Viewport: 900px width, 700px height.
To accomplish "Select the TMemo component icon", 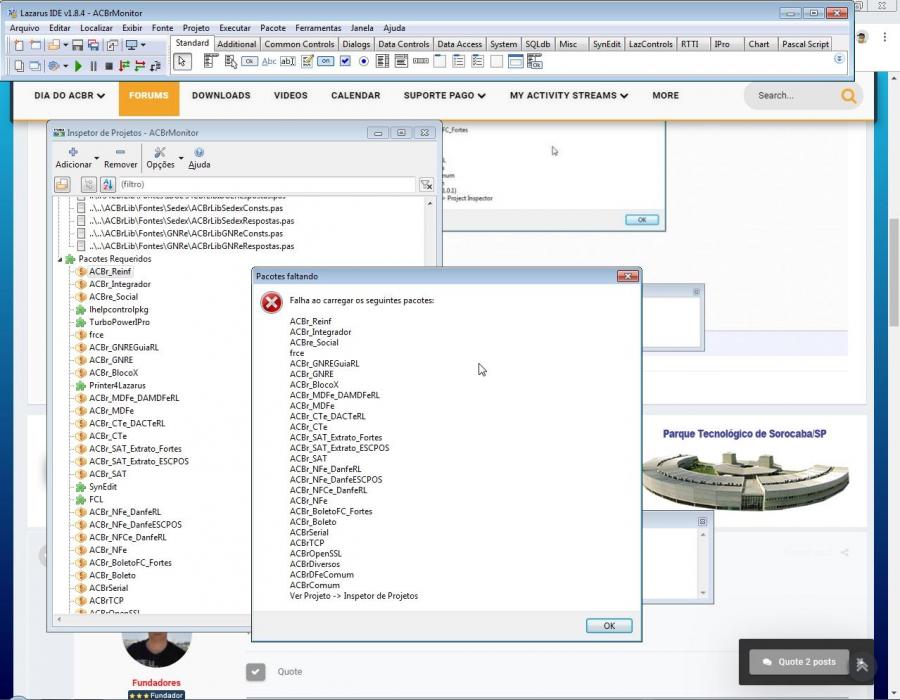I will point(307,61).
